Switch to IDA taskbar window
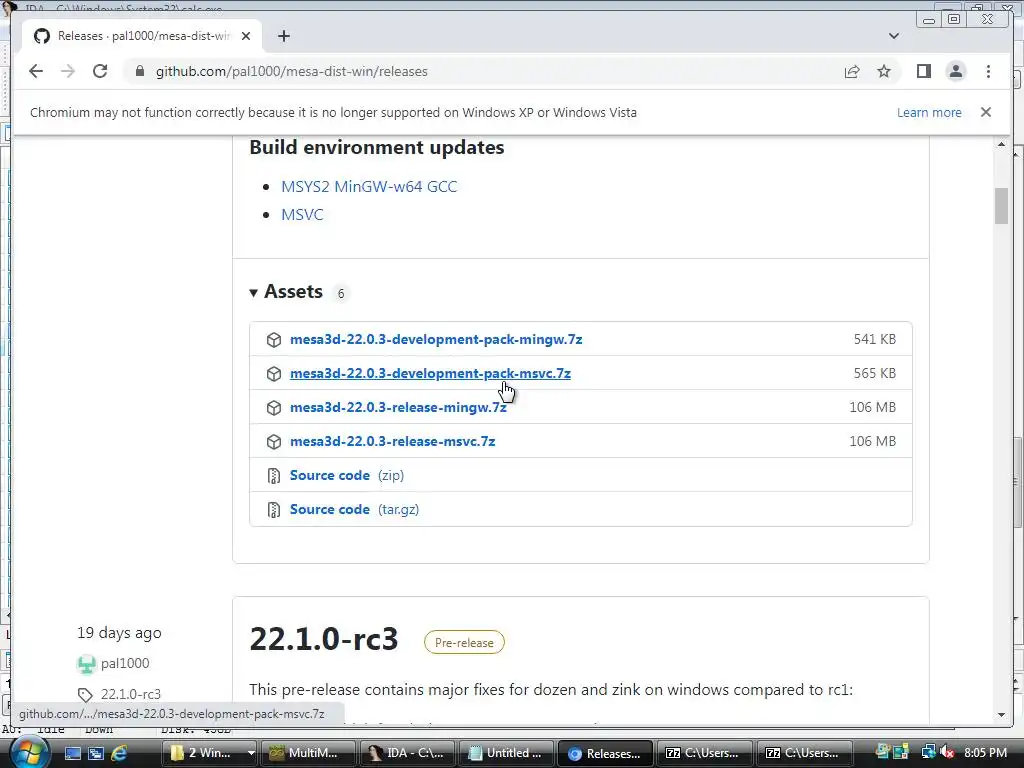Viewport: 1024px width, 768px height. tap(408, 753)
